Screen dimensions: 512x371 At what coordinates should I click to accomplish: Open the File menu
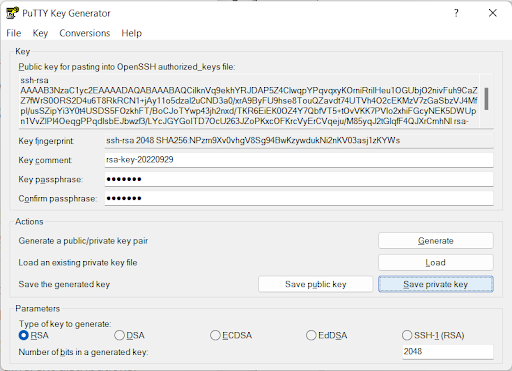coord(14,33)
